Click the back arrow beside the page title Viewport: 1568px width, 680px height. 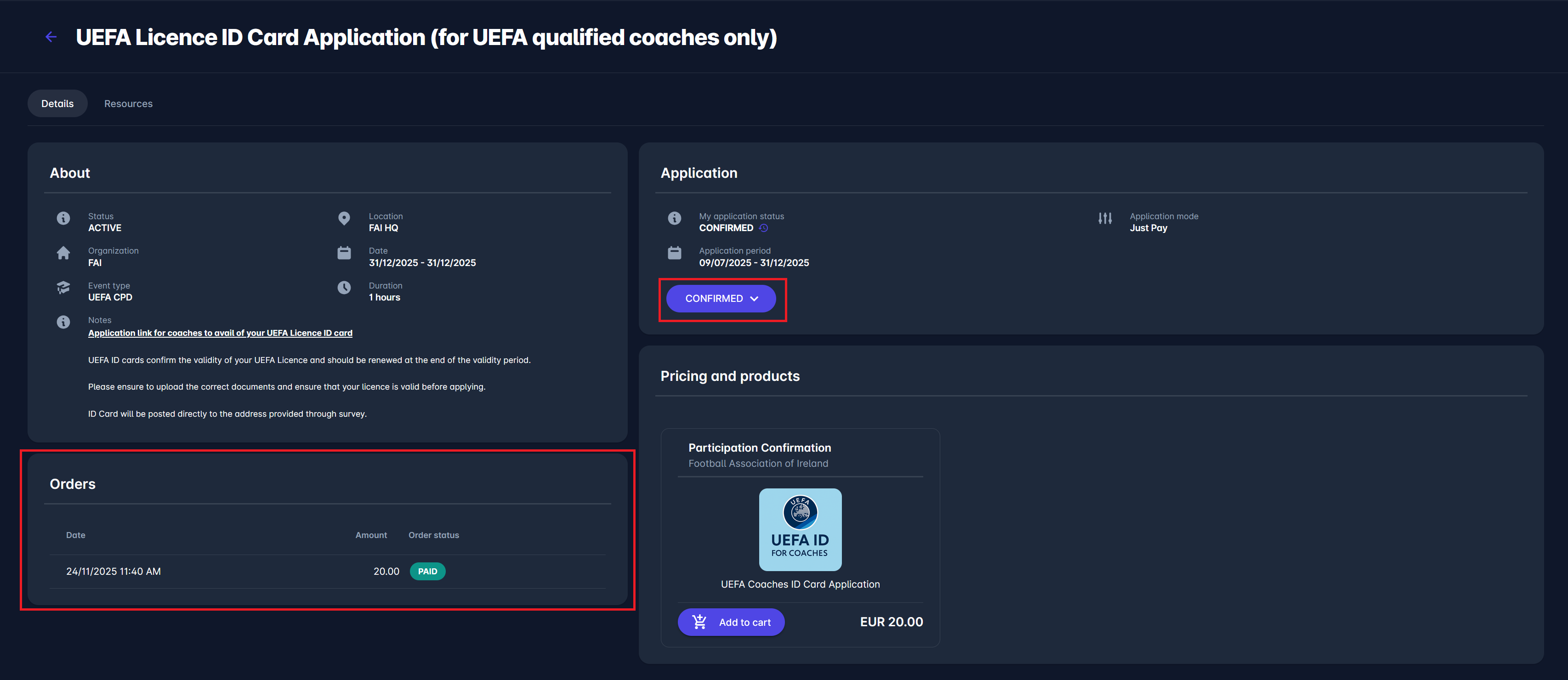tap(51, 37)
